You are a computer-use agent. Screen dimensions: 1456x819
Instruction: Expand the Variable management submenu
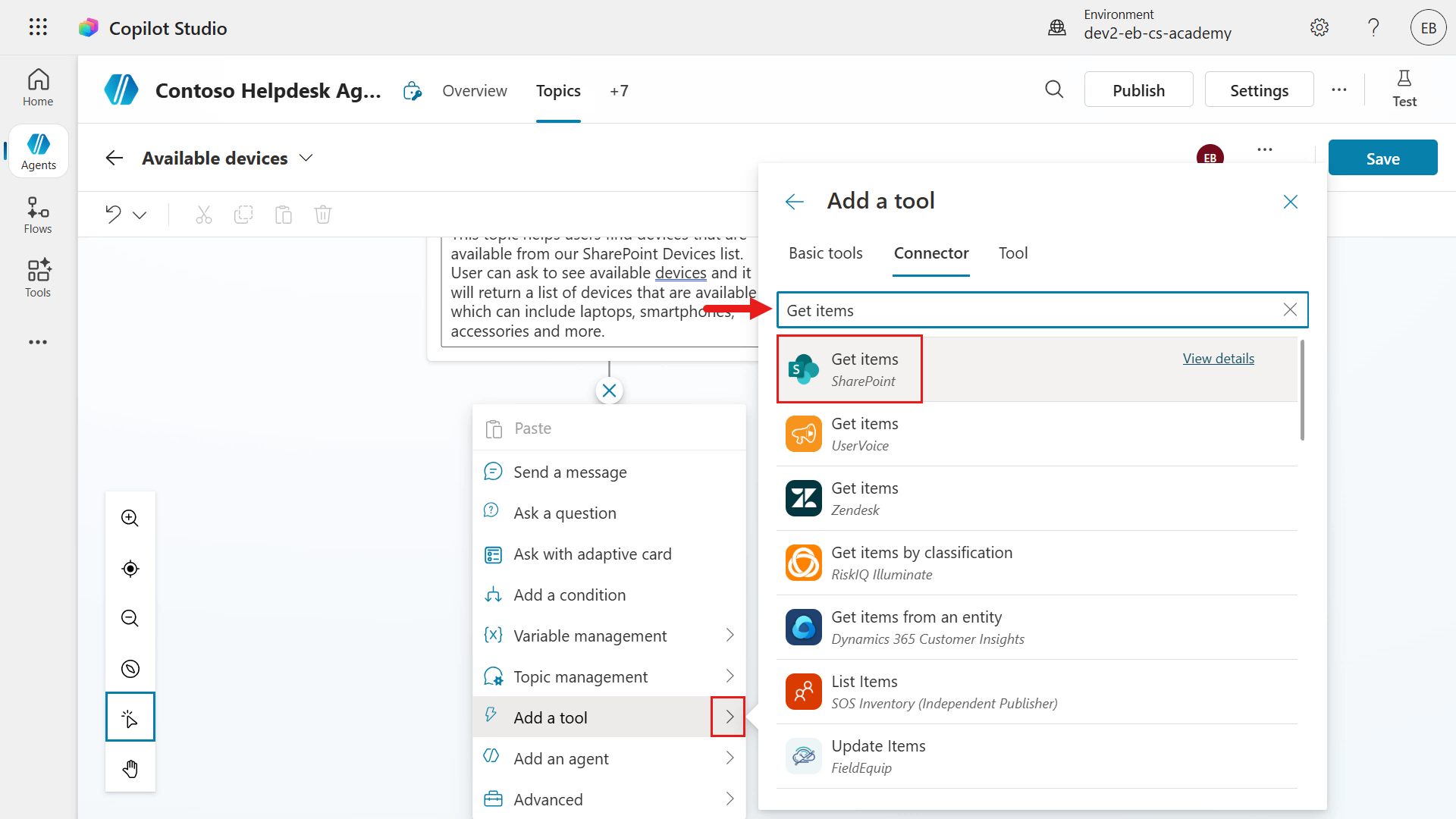730,635
